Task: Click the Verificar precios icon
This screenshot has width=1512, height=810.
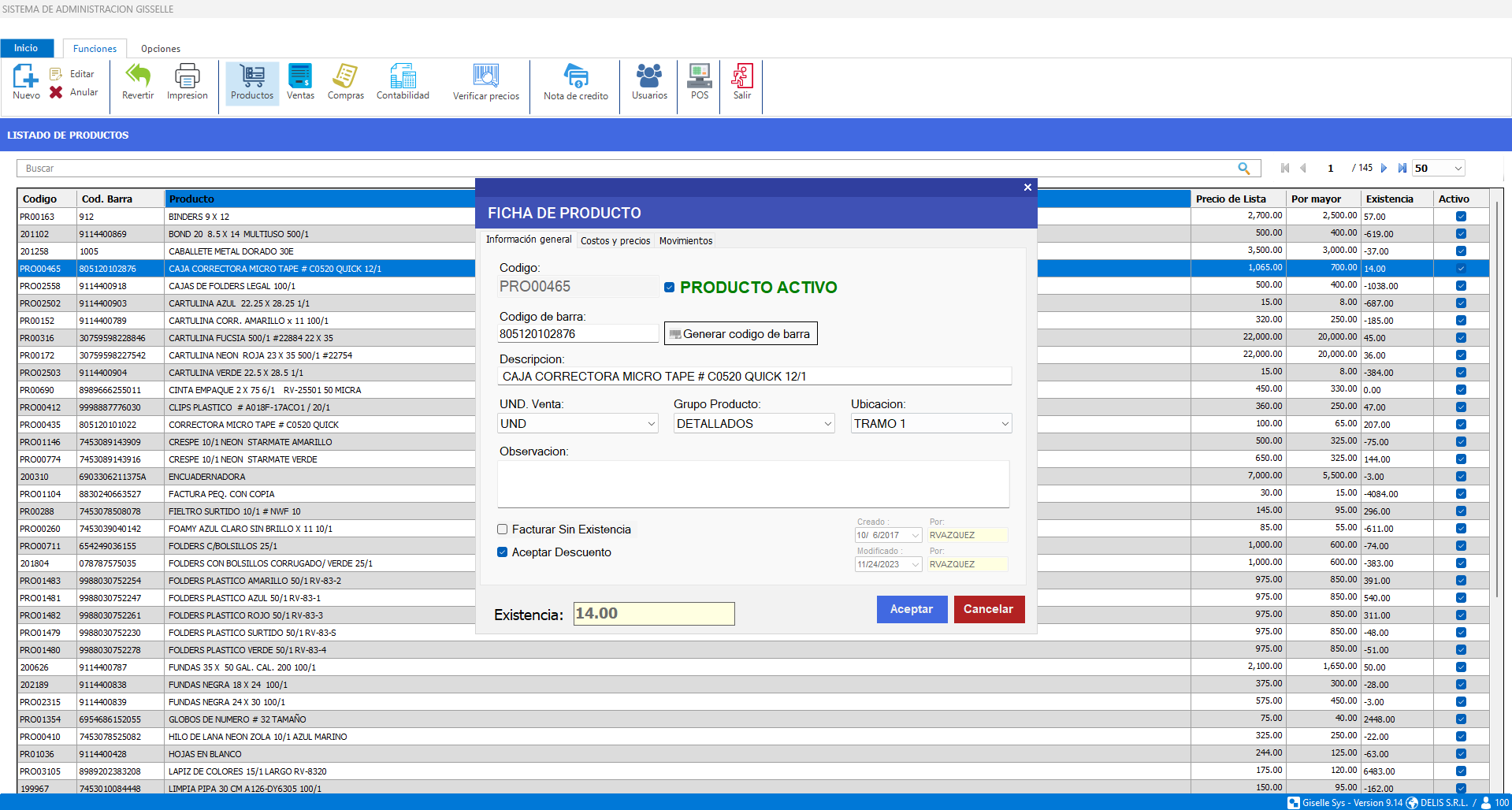Action: (485, 76)
